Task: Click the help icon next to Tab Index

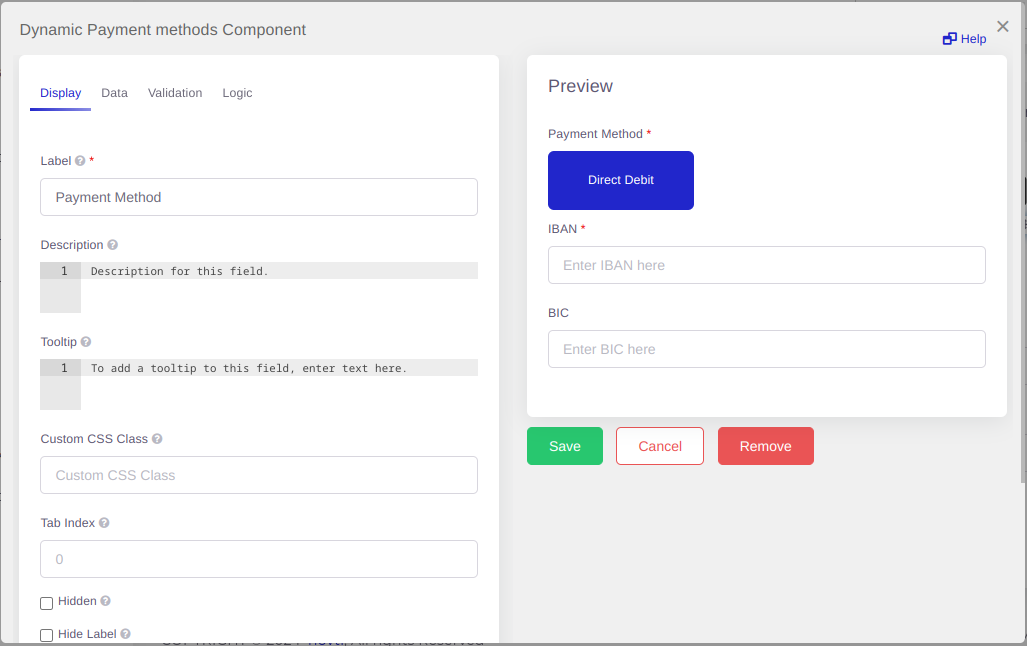Action: 105,522
